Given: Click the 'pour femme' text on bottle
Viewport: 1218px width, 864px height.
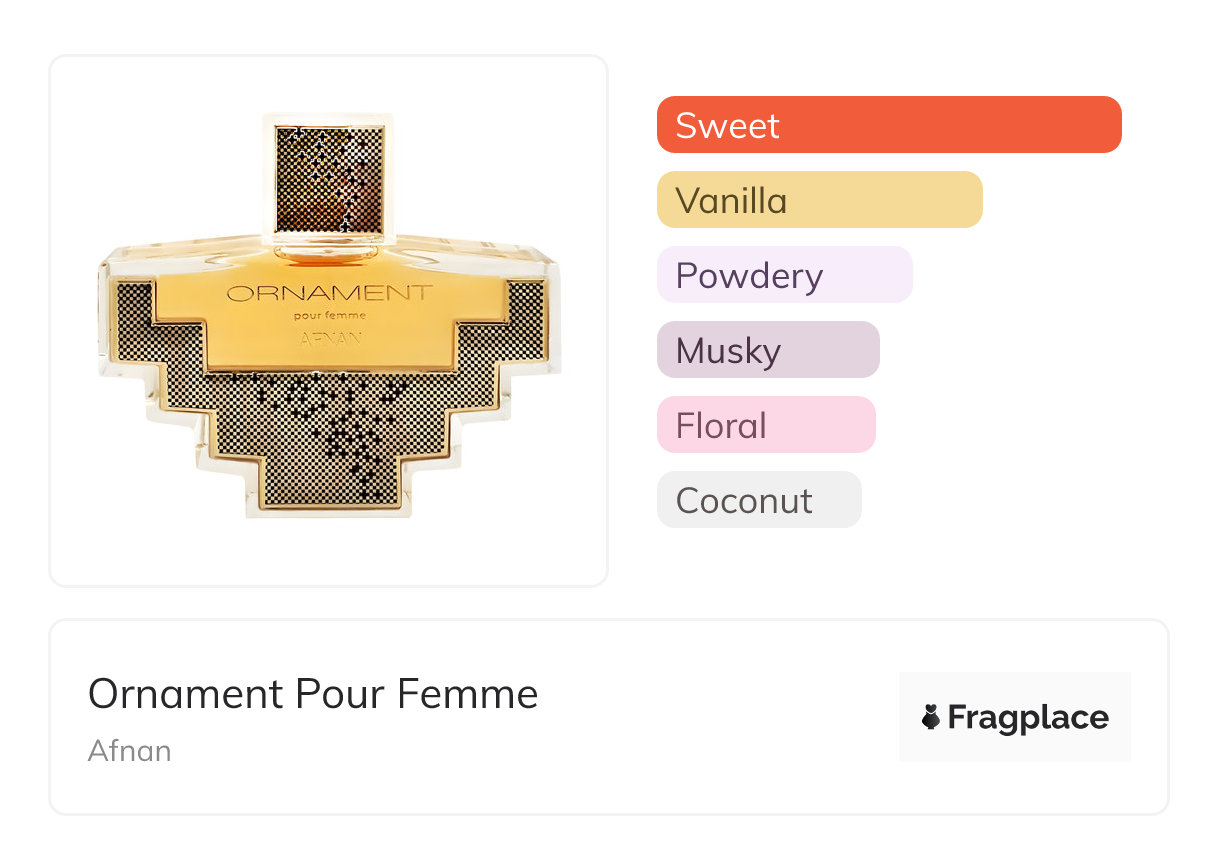Looking at the screenshot, I should pos(330,316).
